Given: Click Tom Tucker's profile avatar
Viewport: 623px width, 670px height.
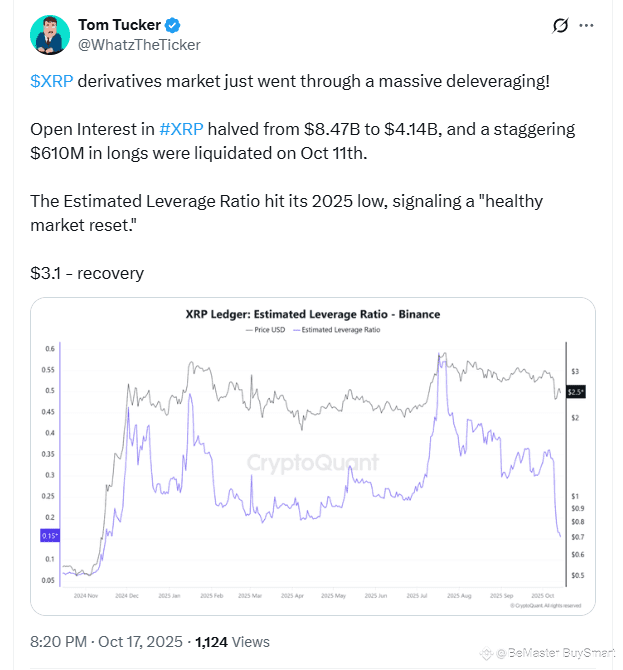Looking at the screenshot, I should coord(49,34).
